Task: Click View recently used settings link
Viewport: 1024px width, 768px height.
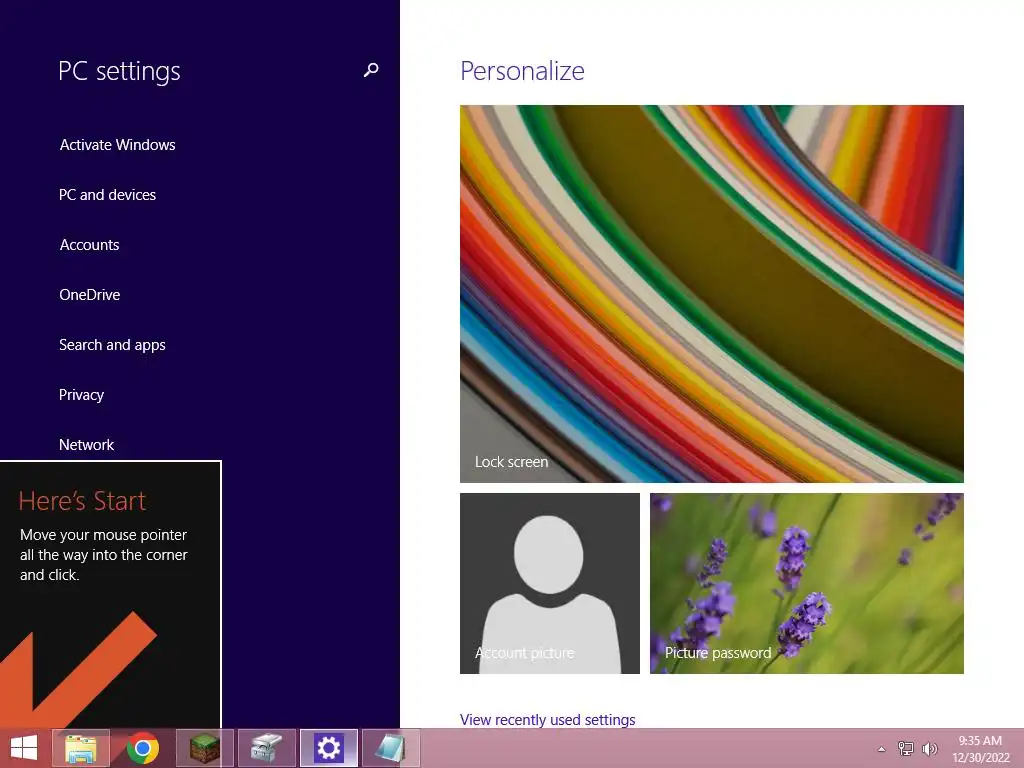Action: (547, 720)
